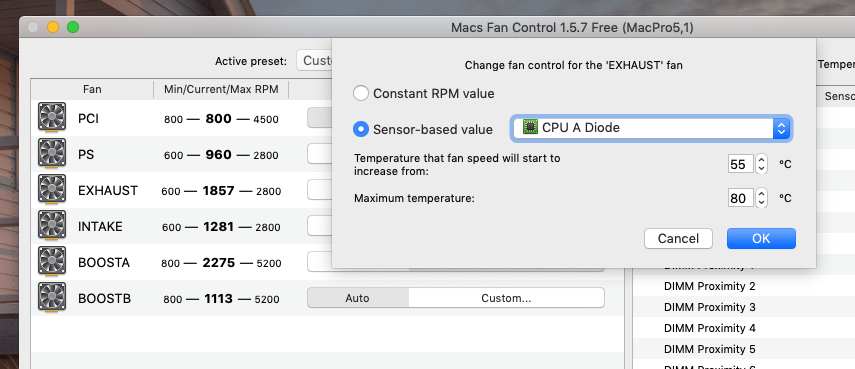855x369 pixels.
Task: Select the BOOSTA fan icon
Action: (52, 261)
